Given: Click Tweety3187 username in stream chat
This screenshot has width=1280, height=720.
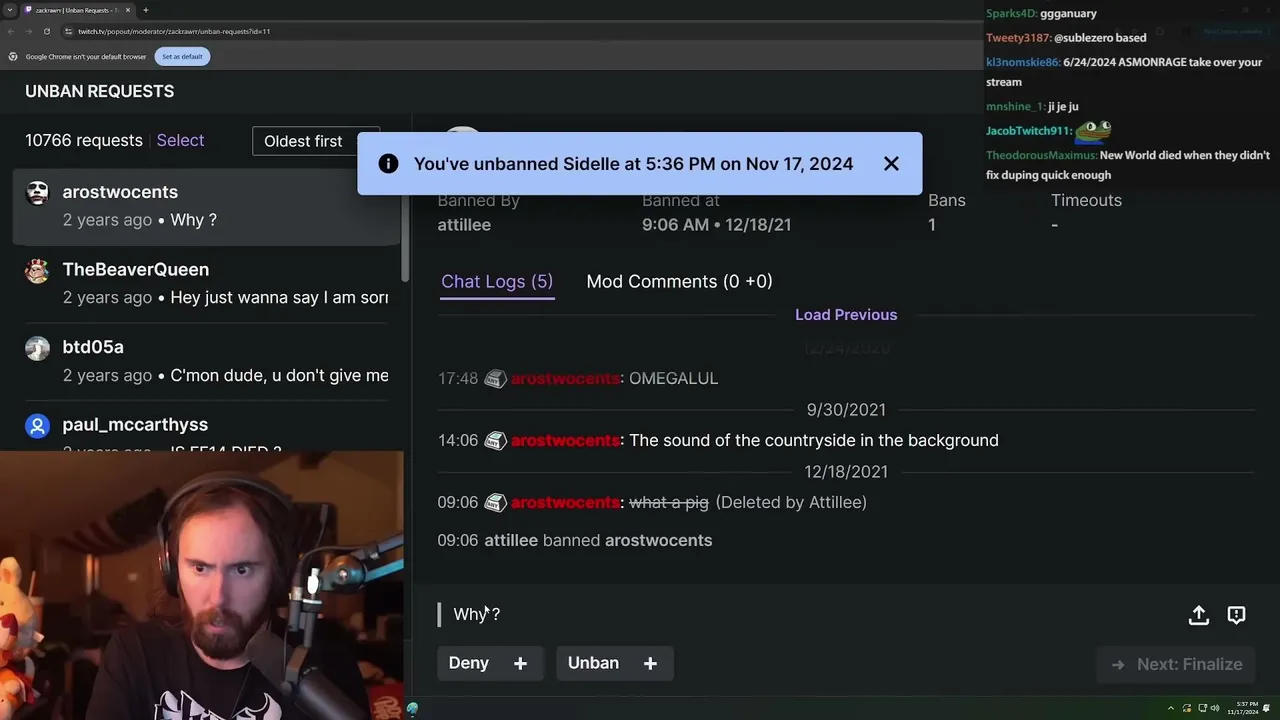Looking at the screenshot, I should coord(1017,38).
